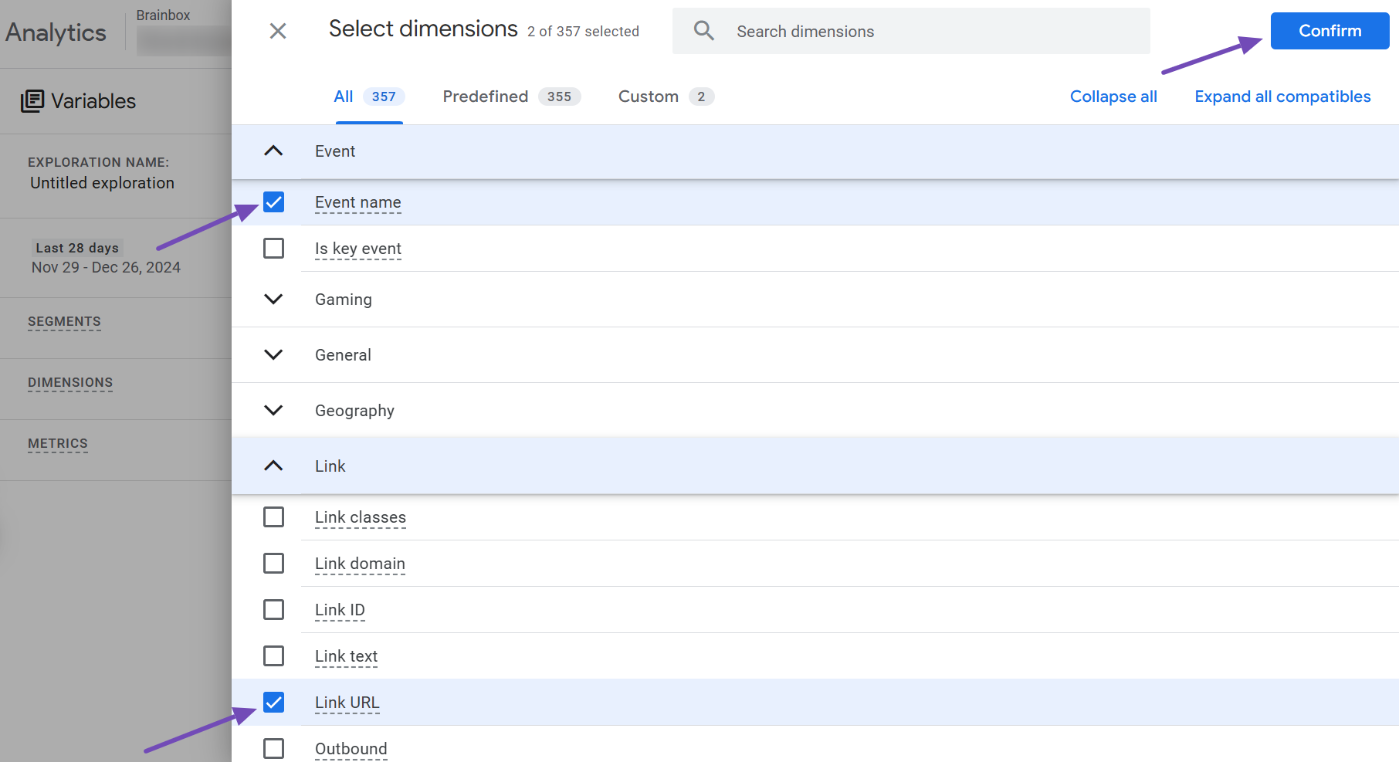Check the Is key event checkbox

tap(273, 248)
